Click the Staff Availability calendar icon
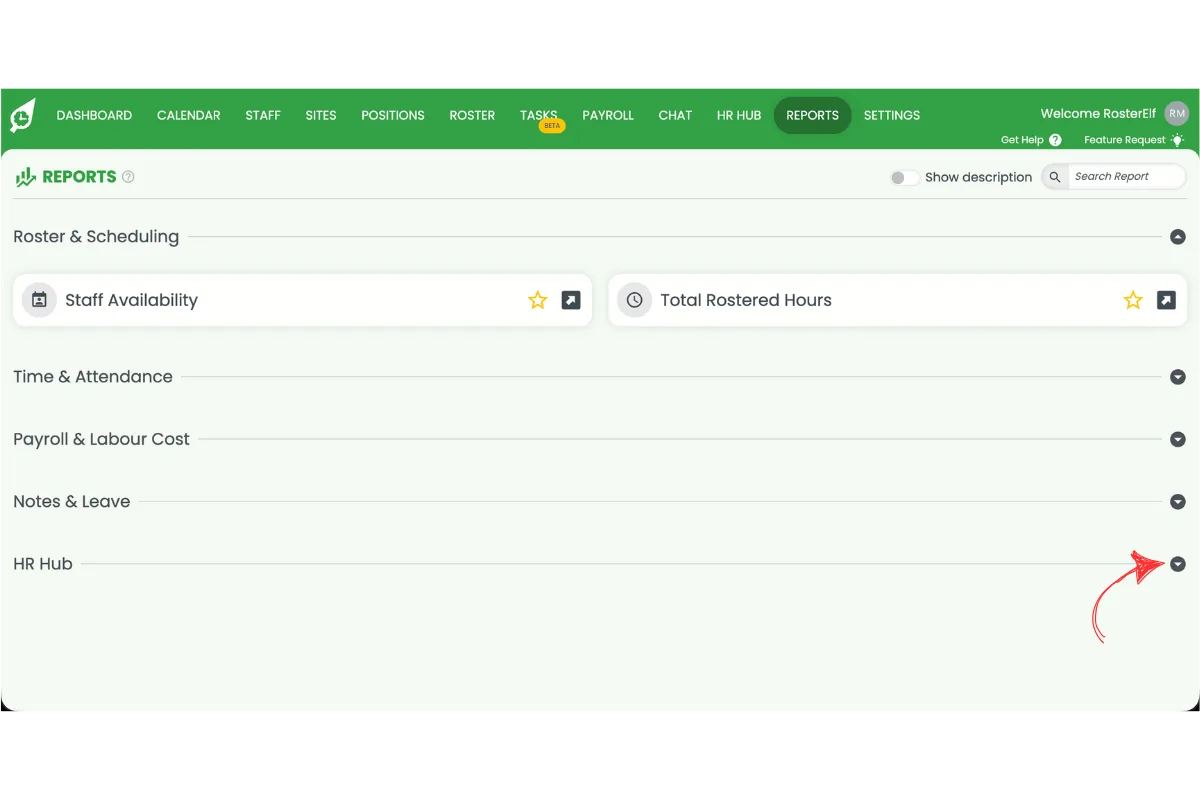Viewport: 1200px width, 800px height. pos(39,300)
